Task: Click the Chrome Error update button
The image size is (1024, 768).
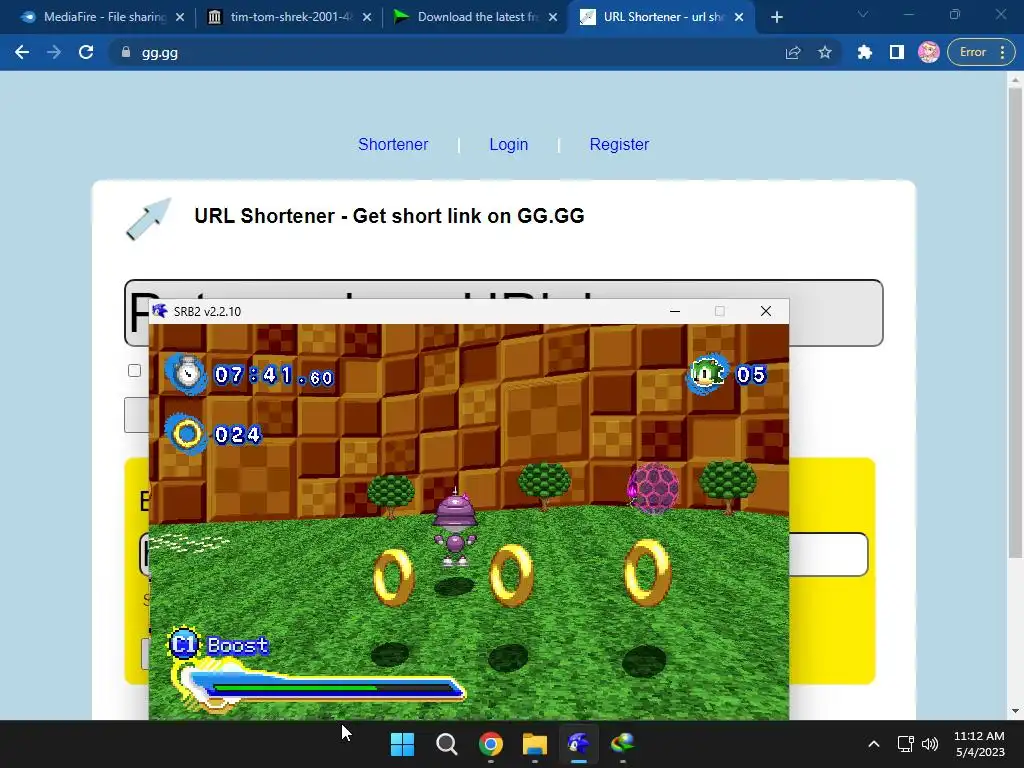Action: [x=982, y=52]
